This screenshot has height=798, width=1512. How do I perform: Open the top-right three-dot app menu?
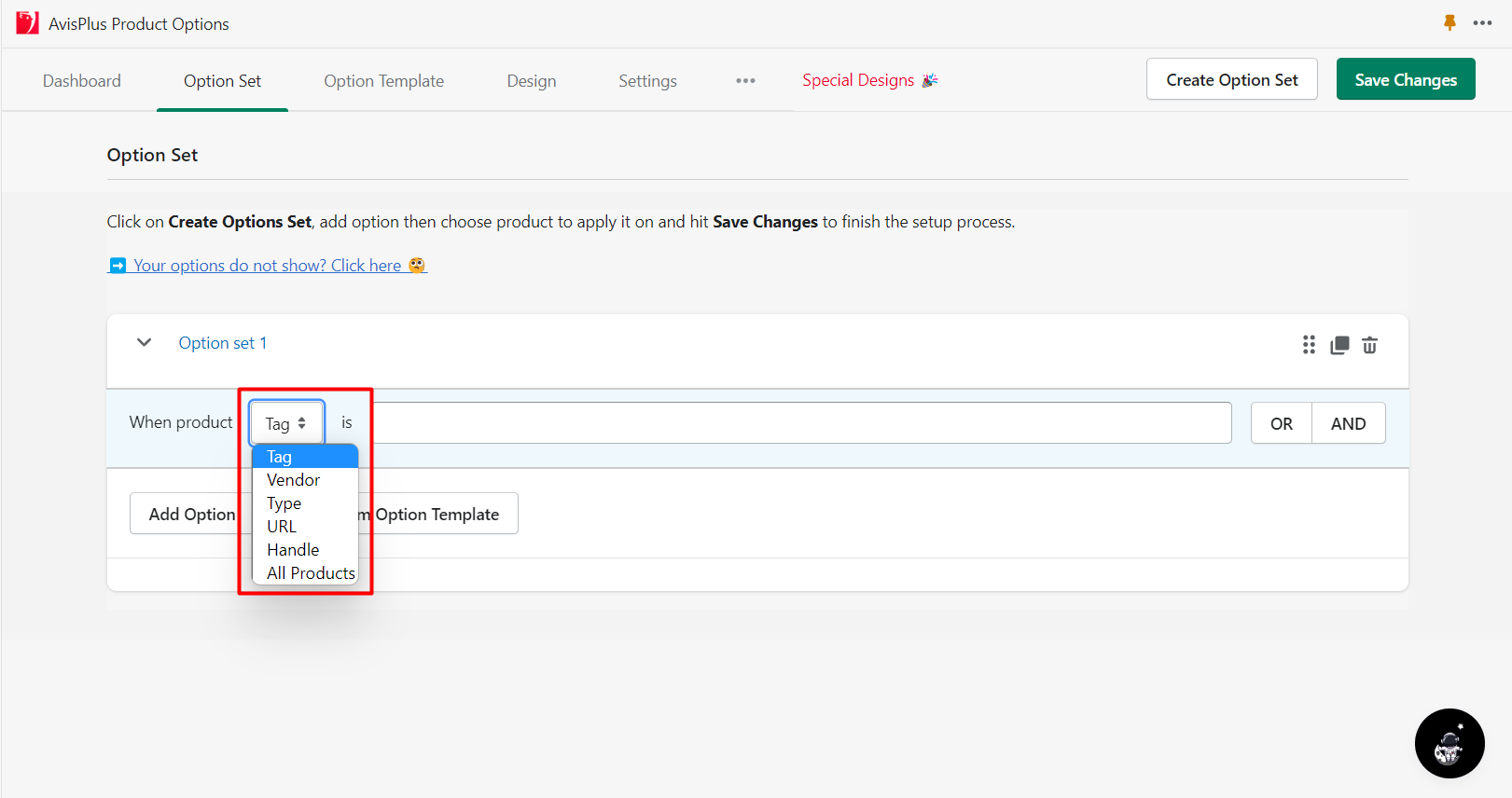1482,22
